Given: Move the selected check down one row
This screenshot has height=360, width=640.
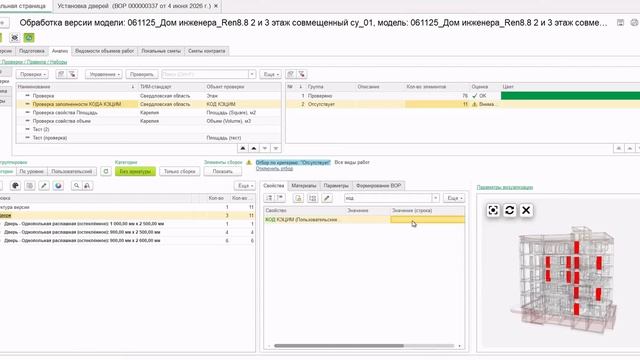Looking at the screenshot, I should (265, 149).
